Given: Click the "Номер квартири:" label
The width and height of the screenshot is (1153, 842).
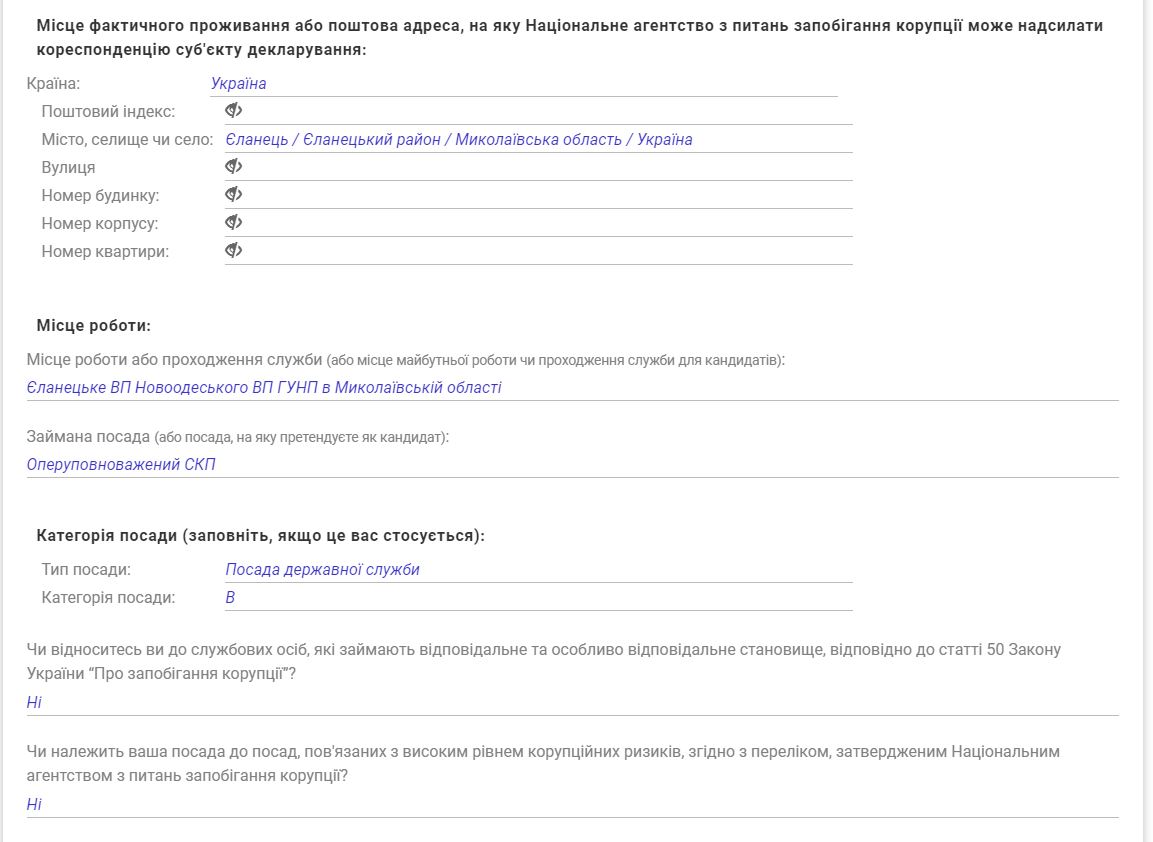Looking at the screenshot, I should tap(105, 252).
